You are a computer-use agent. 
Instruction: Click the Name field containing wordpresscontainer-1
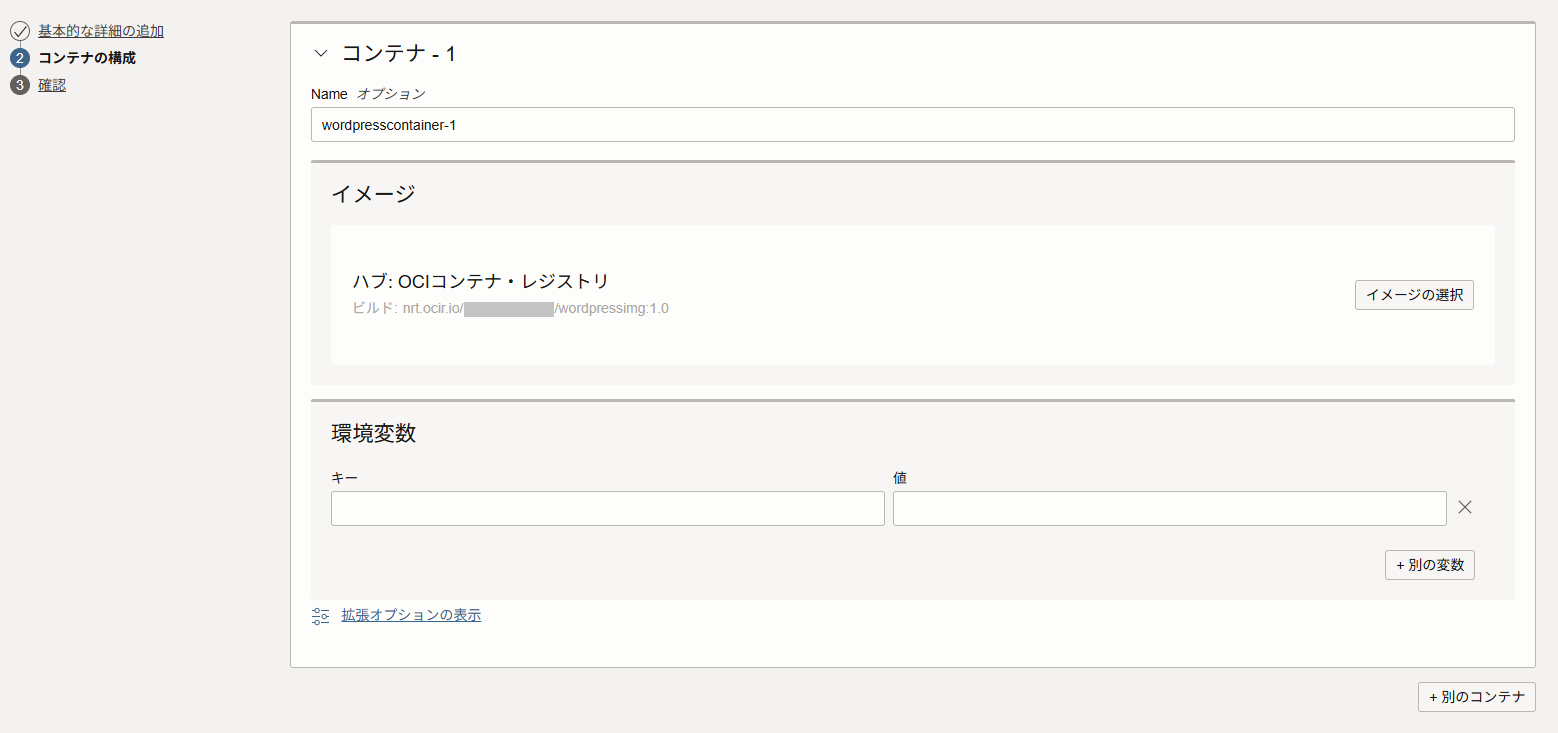912,125
